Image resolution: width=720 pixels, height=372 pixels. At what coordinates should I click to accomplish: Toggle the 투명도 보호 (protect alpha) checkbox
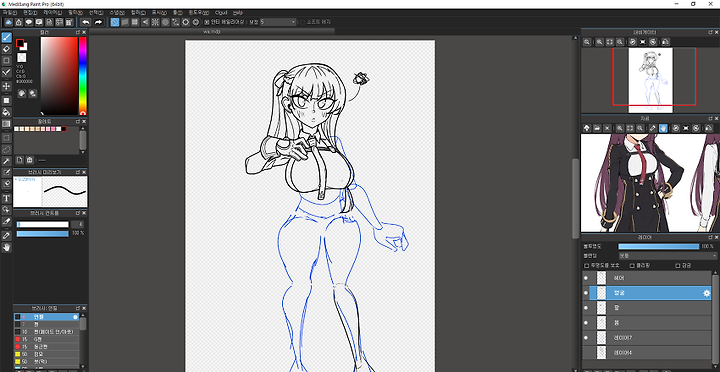586,265
